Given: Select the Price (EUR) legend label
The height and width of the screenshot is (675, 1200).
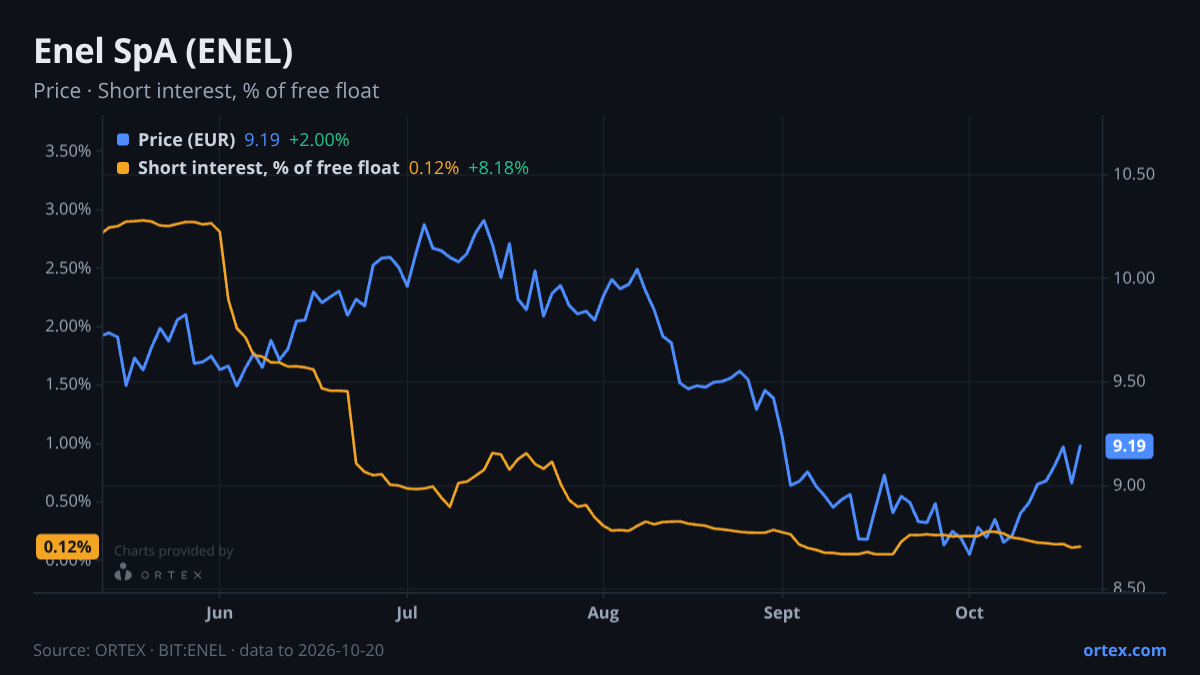Looking at the screenshot, I should 187,140.
